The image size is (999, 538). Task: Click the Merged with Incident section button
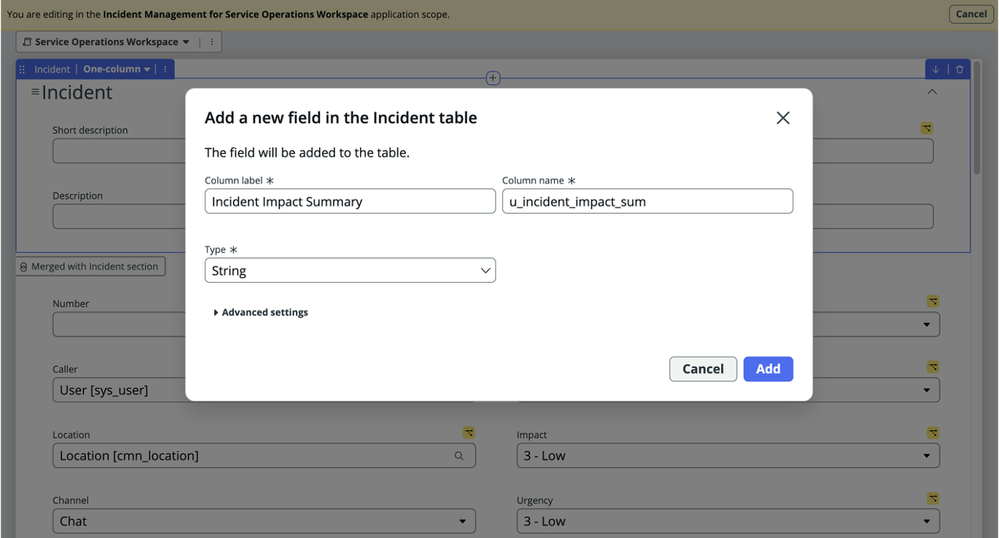coord(90,266)
